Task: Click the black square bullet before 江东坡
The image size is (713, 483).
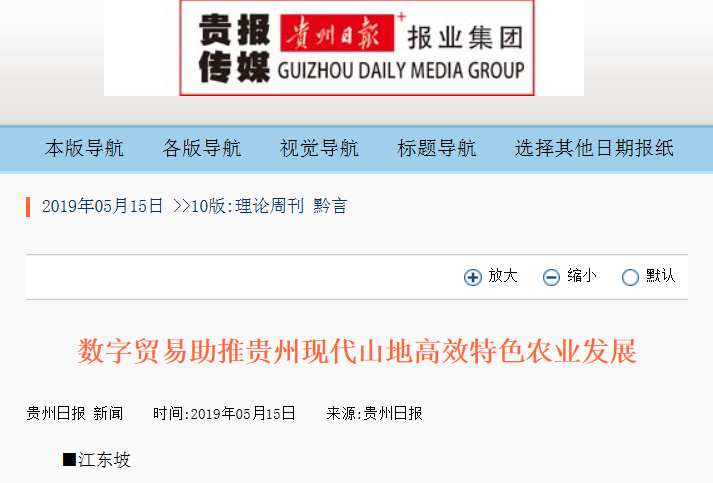Action: click(69, 460)
